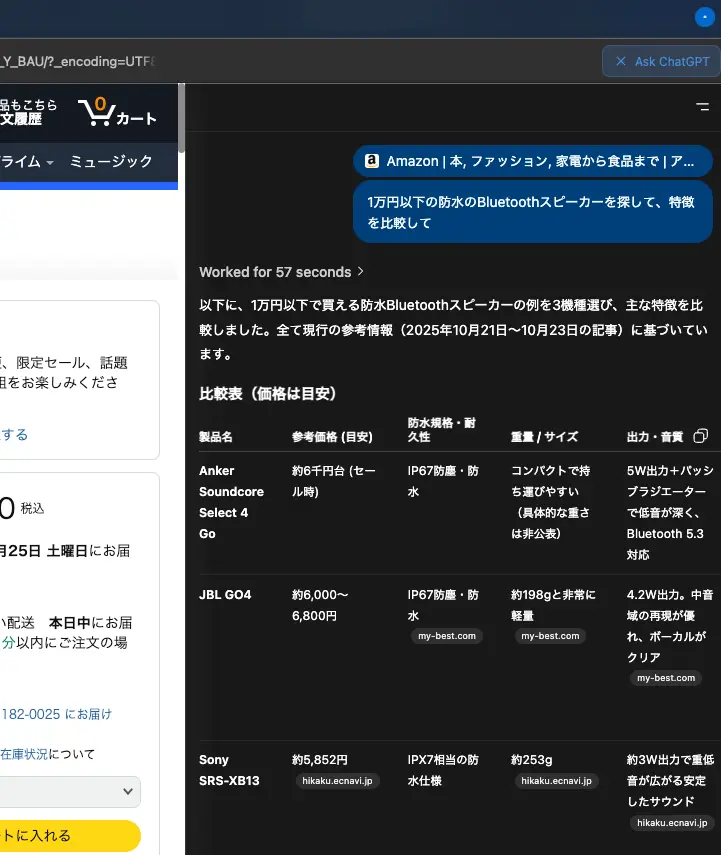Open the 在庫状況 link

tap(24, 754)
